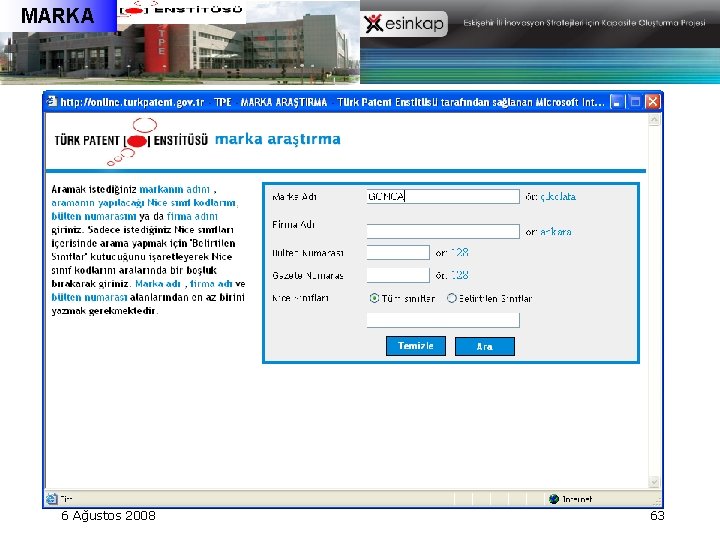Image resolution: width=720 pixels, height=540 pixels.
Task: Click the Nice sınıfları codes text box
Action: pyautogui.click(x=443, y=320)
